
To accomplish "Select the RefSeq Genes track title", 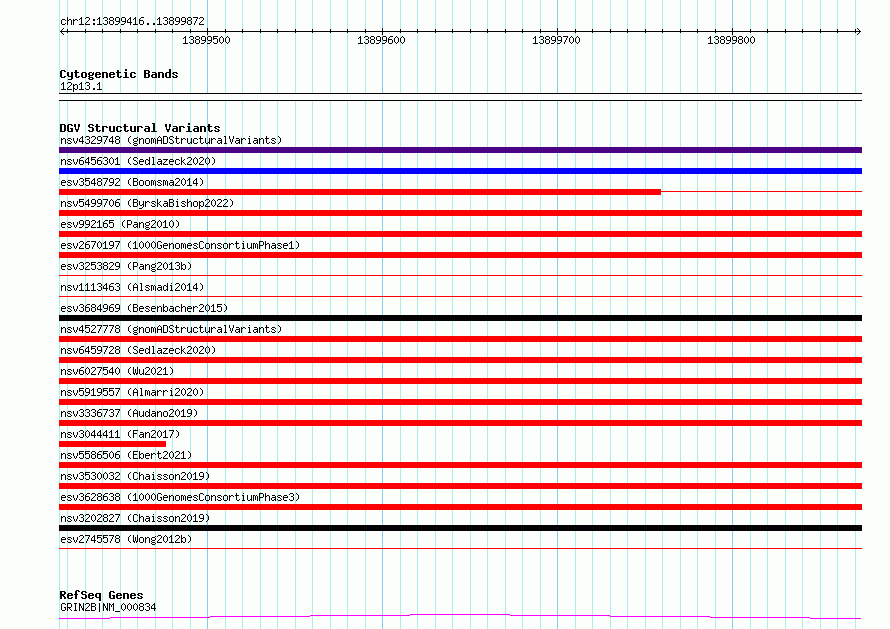I will point(101,595).
